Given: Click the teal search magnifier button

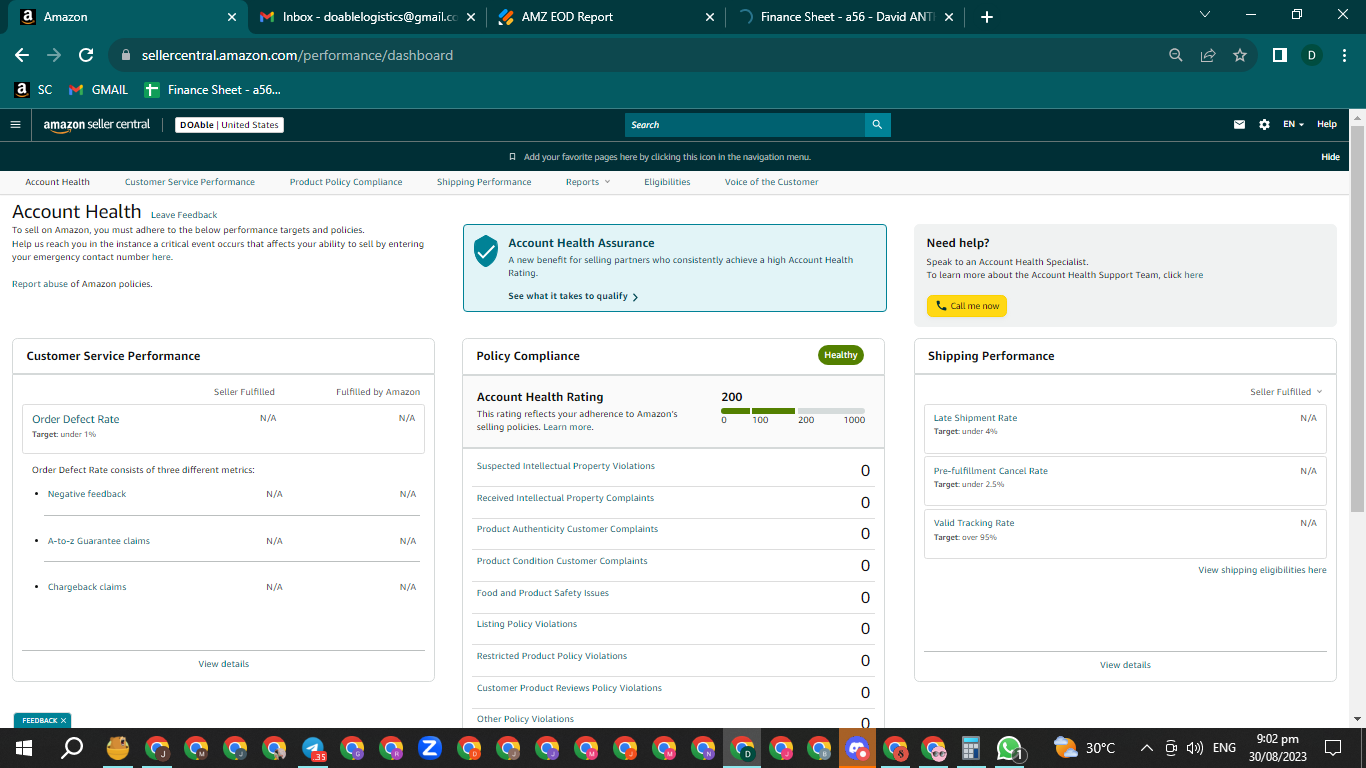Looking at the screenshot, I should coord(877,125).
